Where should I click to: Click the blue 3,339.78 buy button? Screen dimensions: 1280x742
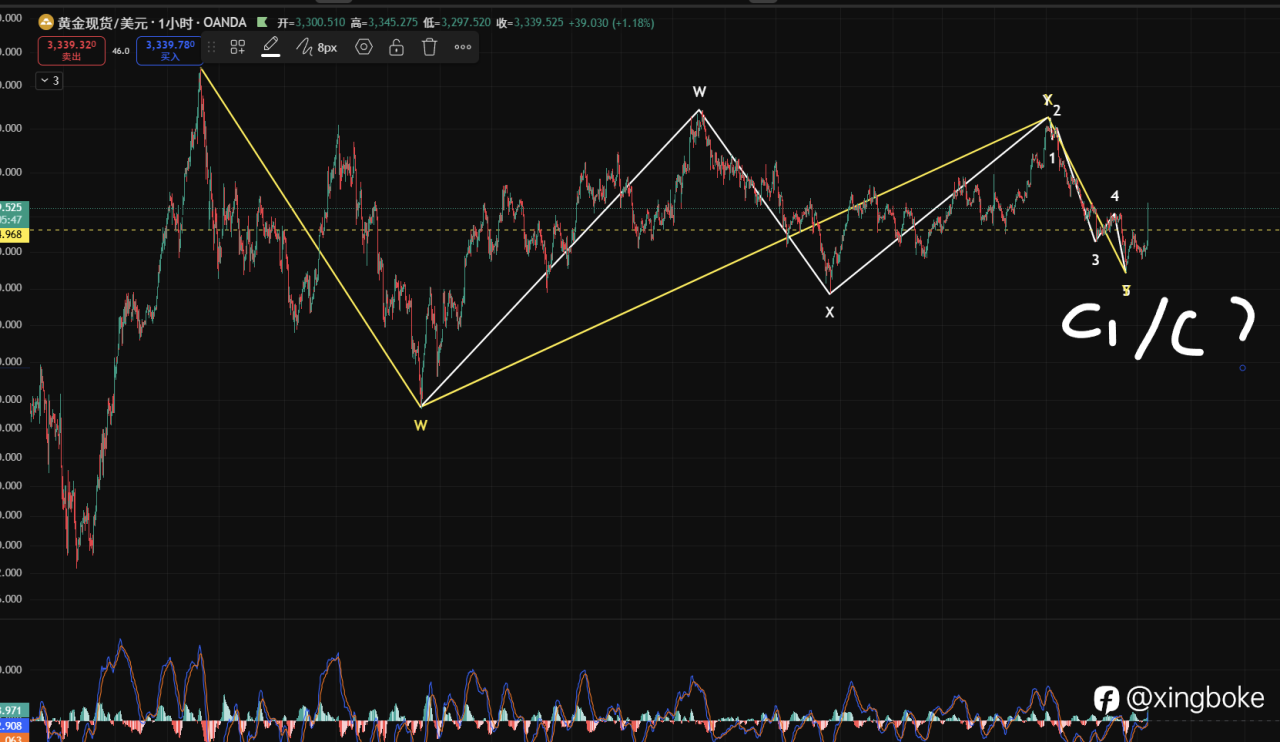pyautogui.click(x=172, y=50)
